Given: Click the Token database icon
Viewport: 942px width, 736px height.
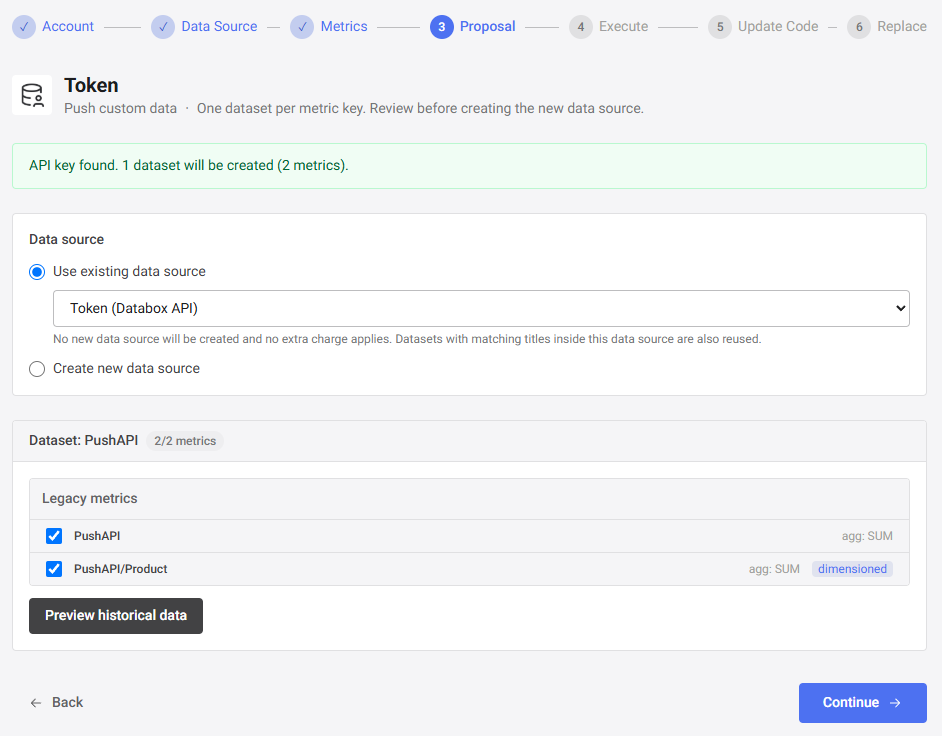Looking at the screenshot, I should point(32,95).
